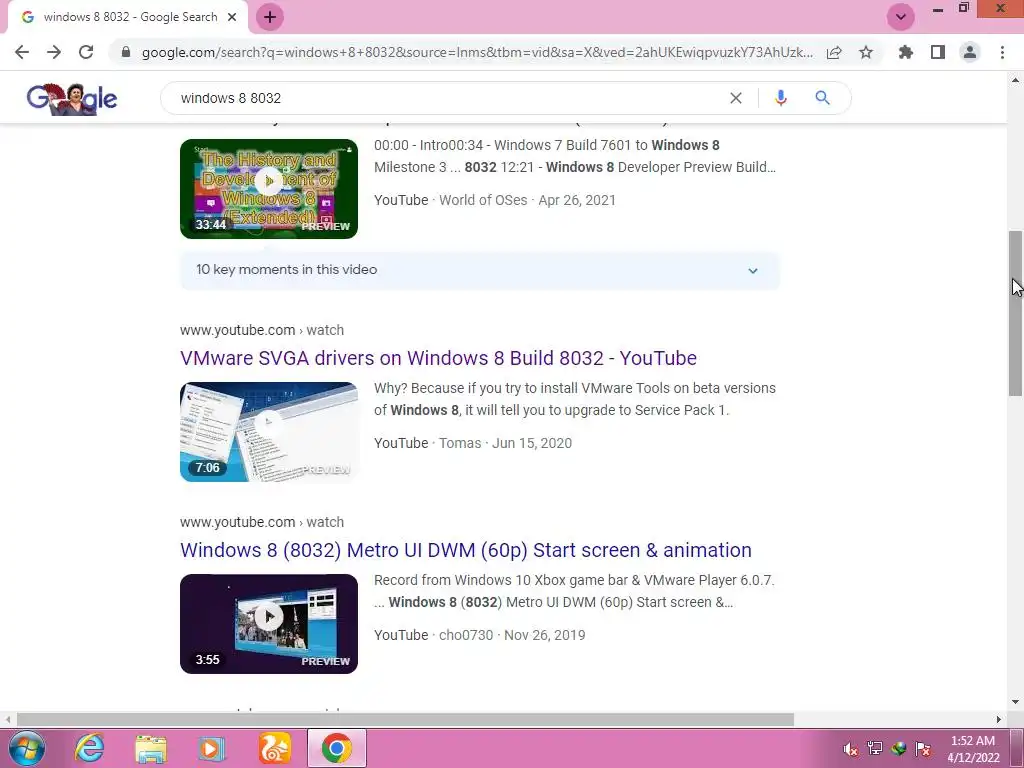Open UC Browser from taskbar
1024x768 pixels.
(274, 748)
